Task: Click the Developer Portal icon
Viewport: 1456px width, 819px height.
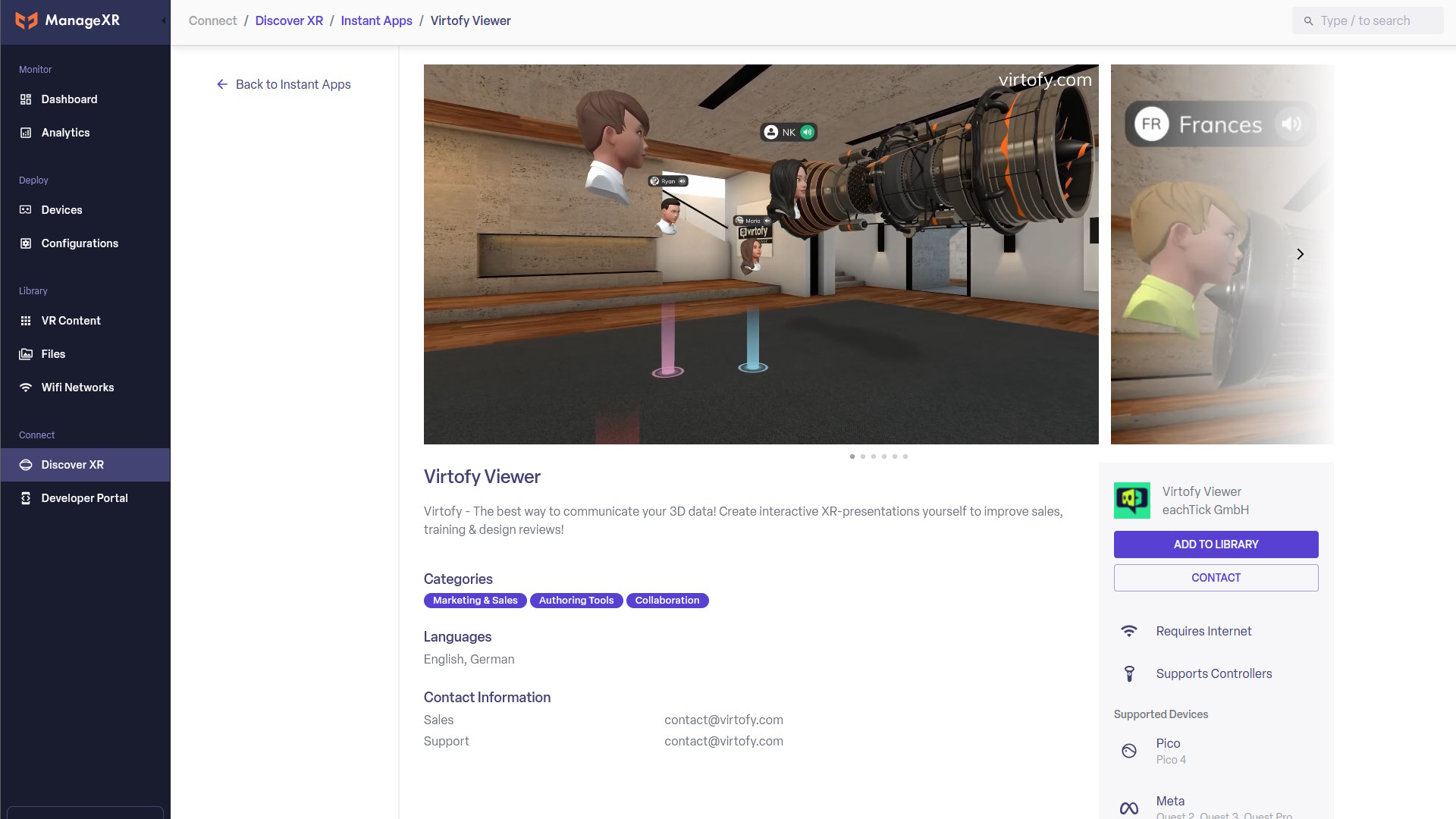Action: [x=26, y=498]
